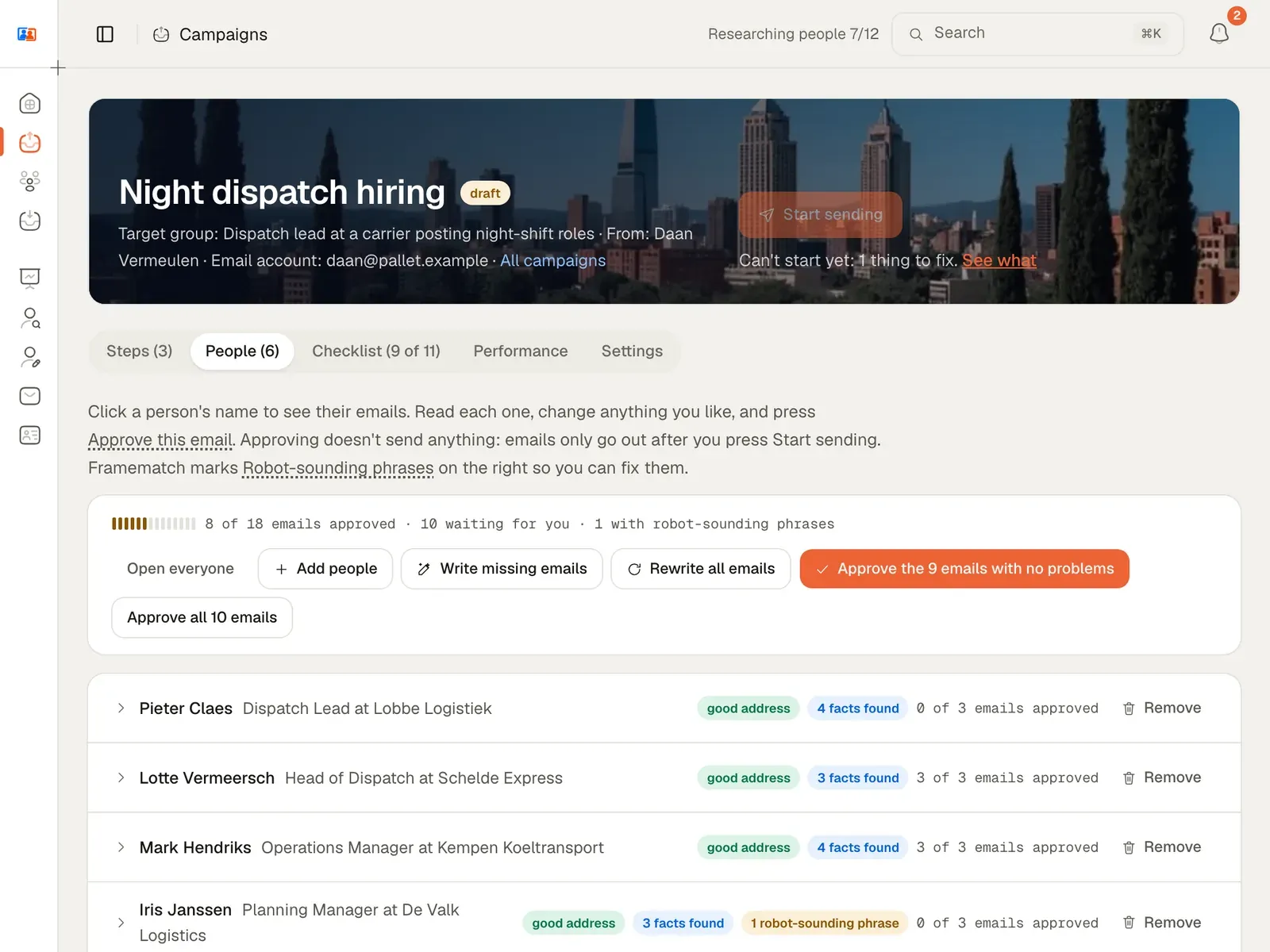Remove Iris Janssen from the campaign
This screenshot has height=952, width=1270.
point(1161,923)
